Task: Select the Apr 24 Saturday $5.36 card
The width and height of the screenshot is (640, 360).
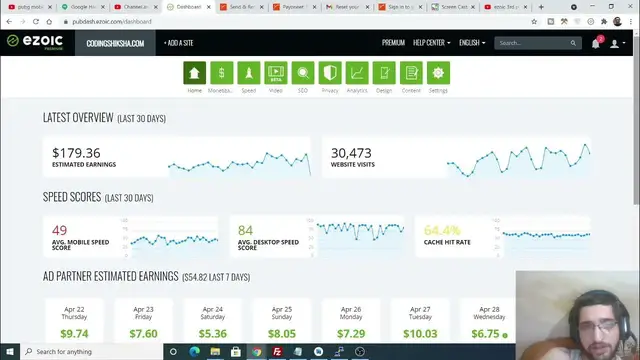Action: click(x=213, y=321)
